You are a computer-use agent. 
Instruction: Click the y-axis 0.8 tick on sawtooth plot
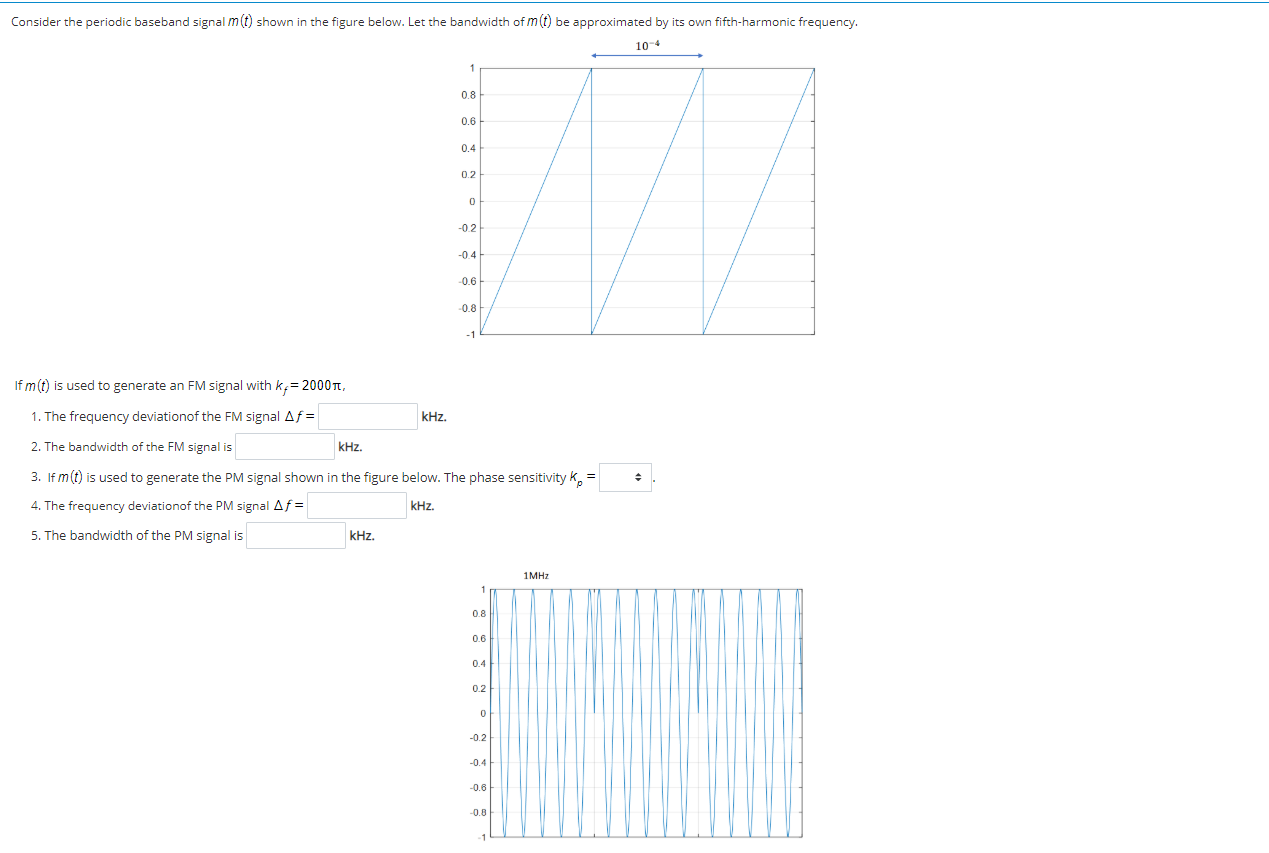point(467,94)
